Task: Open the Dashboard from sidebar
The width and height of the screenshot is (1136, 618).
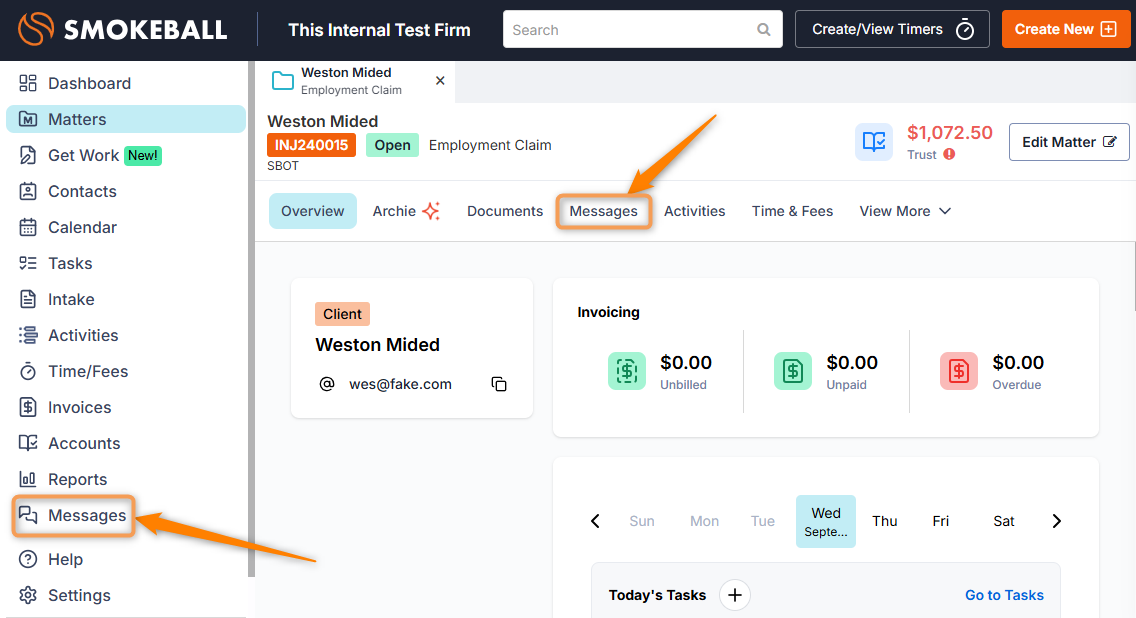Action: click(89, 83)
